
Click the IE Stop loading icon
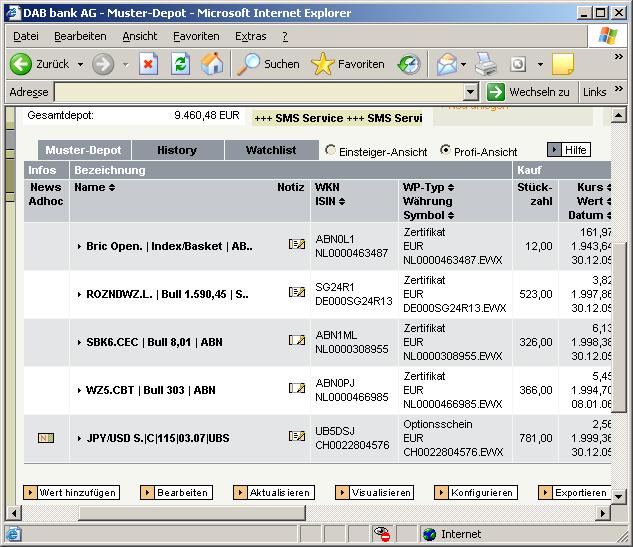[x=148, y=64]
